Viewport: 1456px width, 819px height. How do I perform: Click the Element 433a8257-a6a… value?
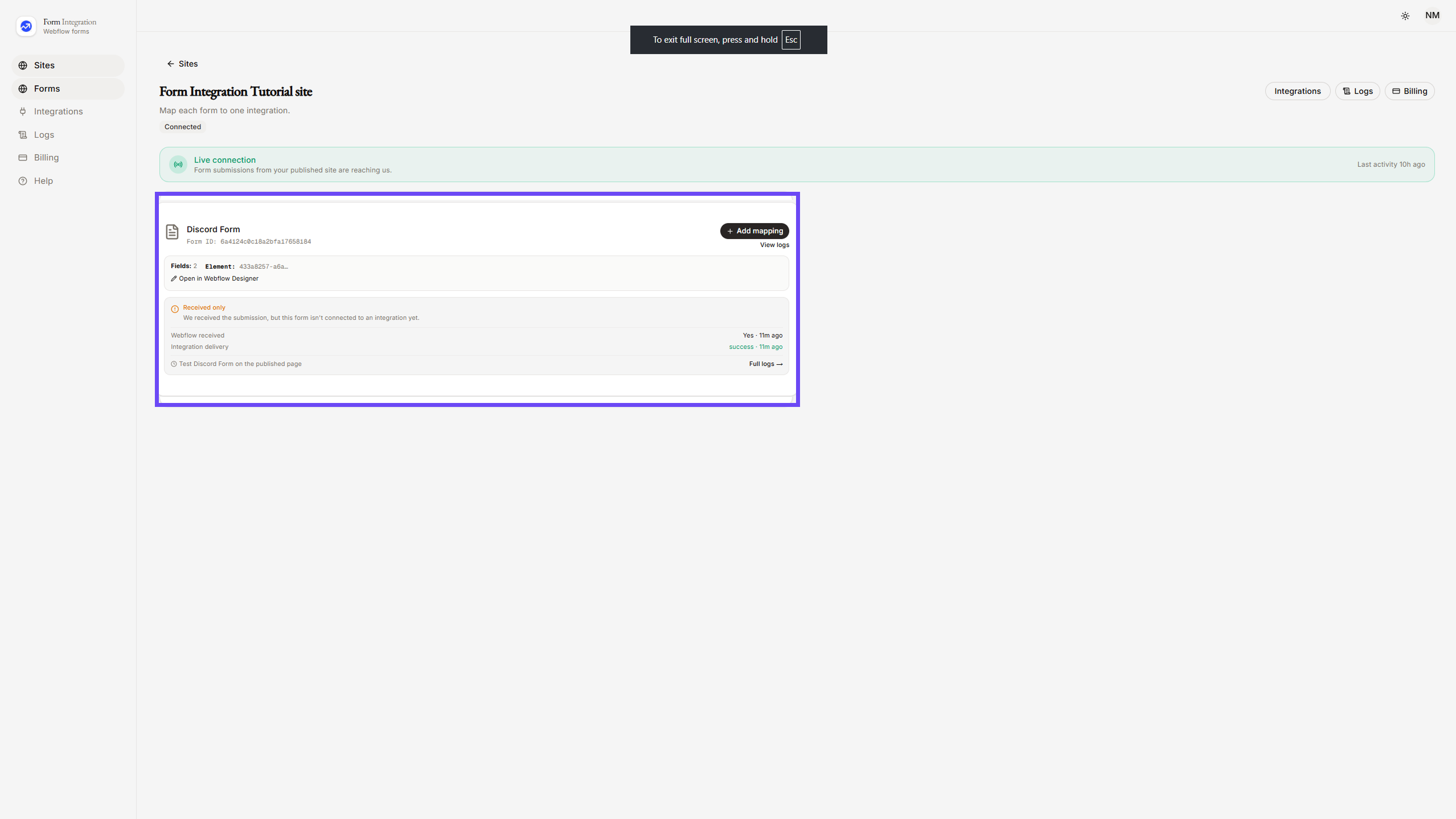[x=264, y=266]
